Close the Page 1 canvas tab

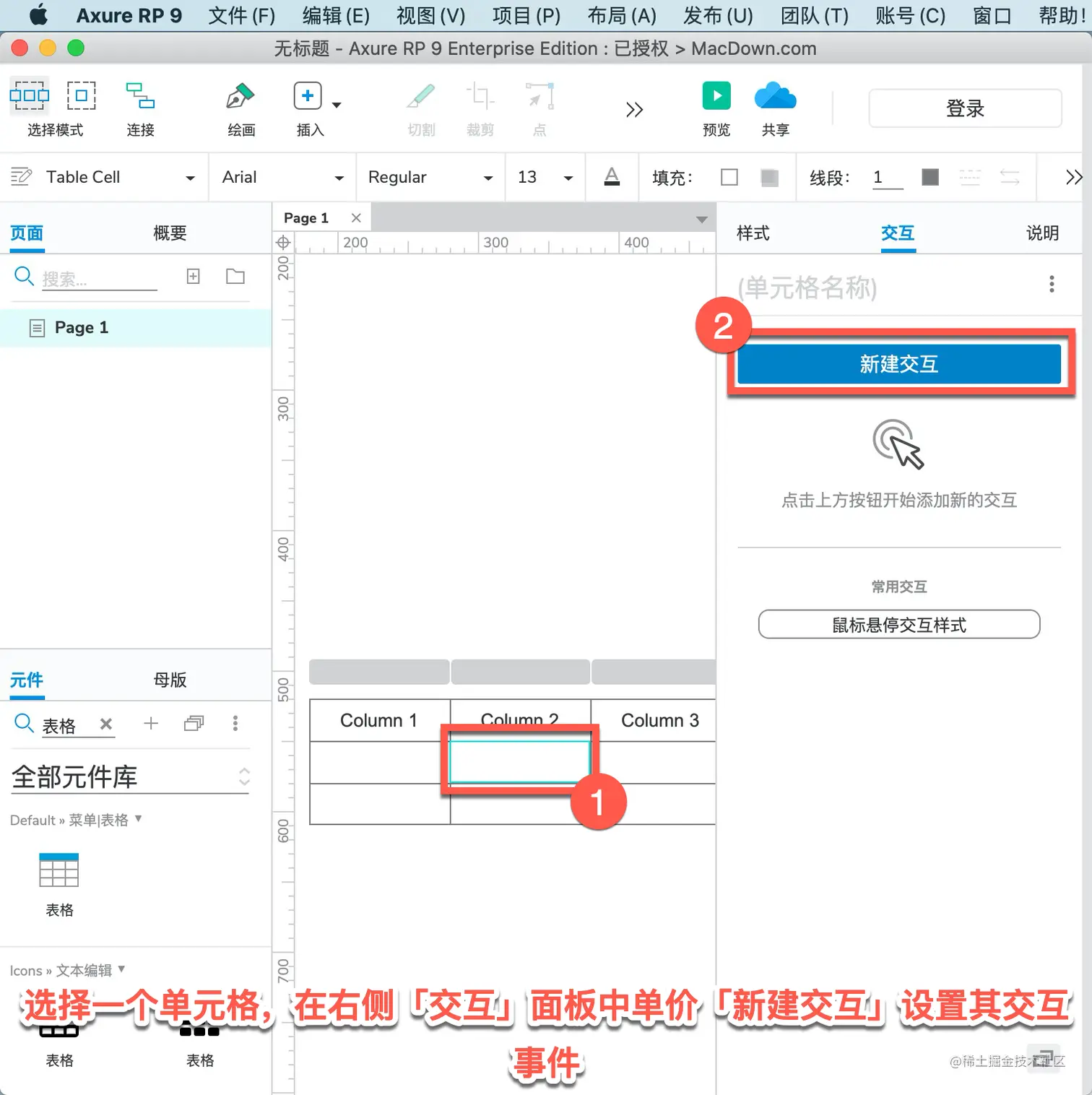click(x=356, y=217)
